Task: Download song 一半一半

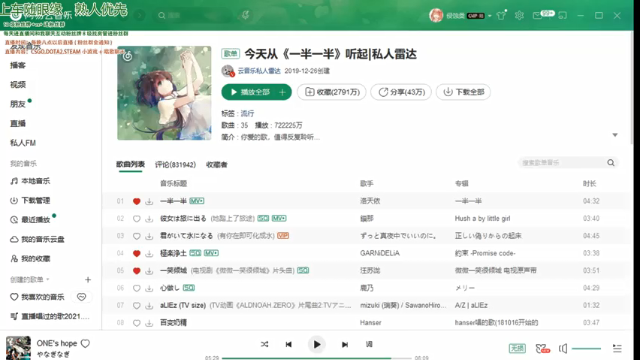Action: pos(149,201)
